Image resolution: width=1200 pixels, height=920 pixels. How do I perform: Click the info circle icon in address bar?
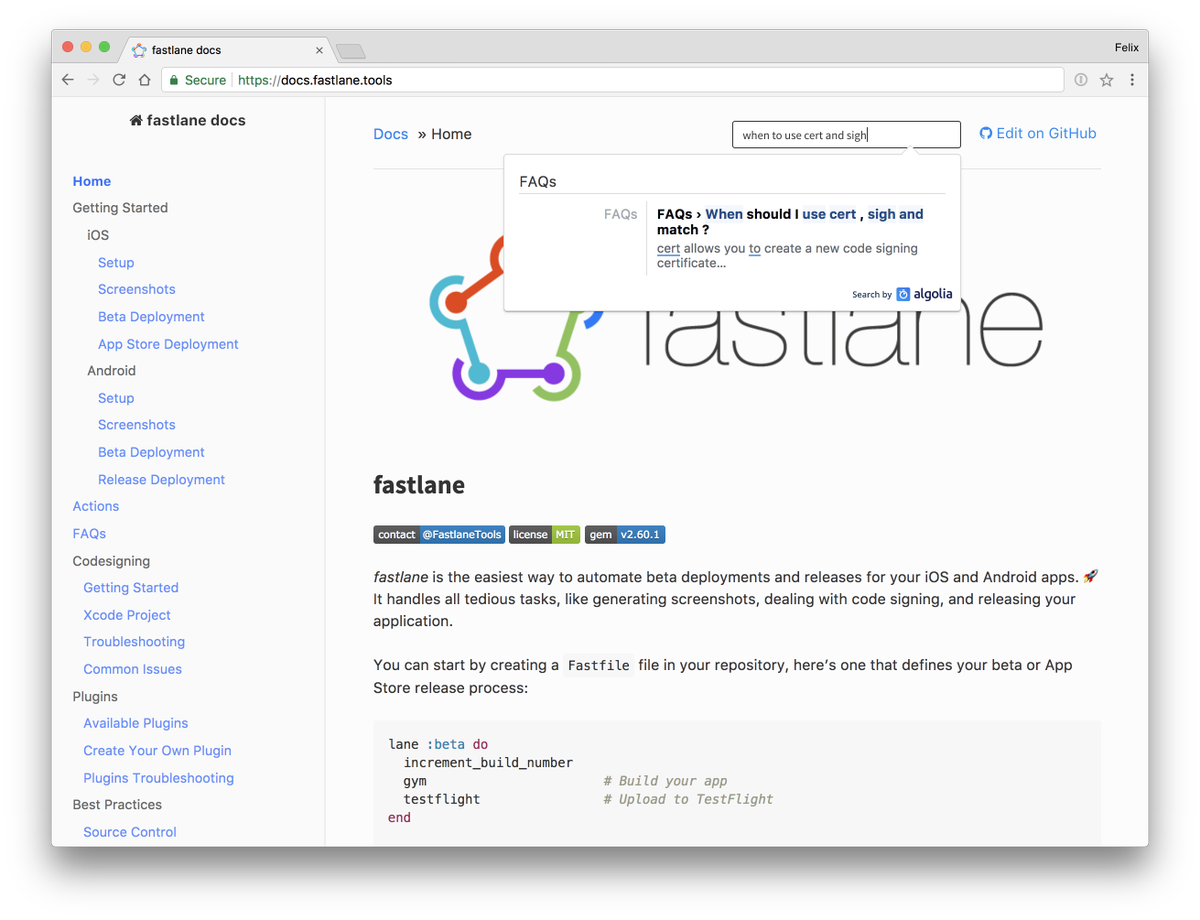point(1081,80)
